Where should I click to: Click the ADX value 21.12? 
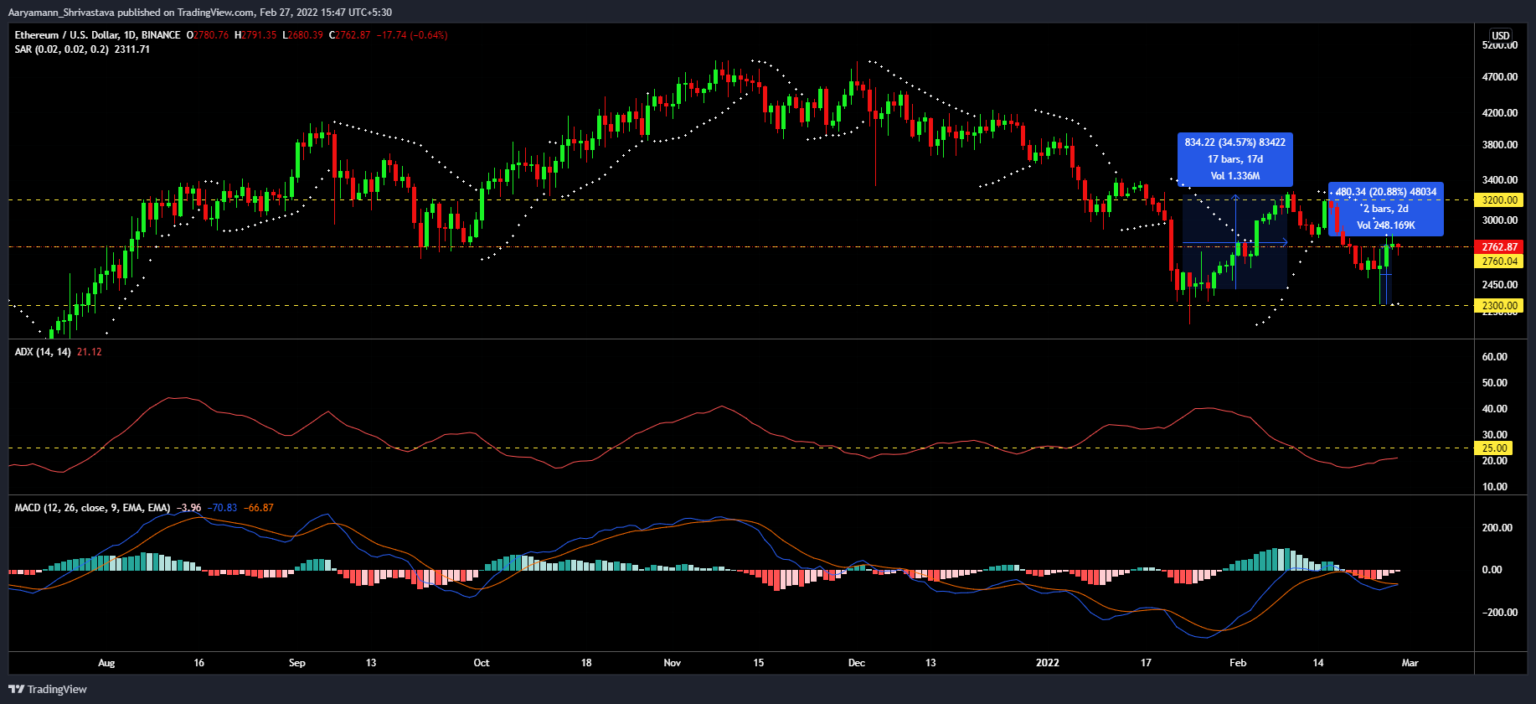point(89,352)
